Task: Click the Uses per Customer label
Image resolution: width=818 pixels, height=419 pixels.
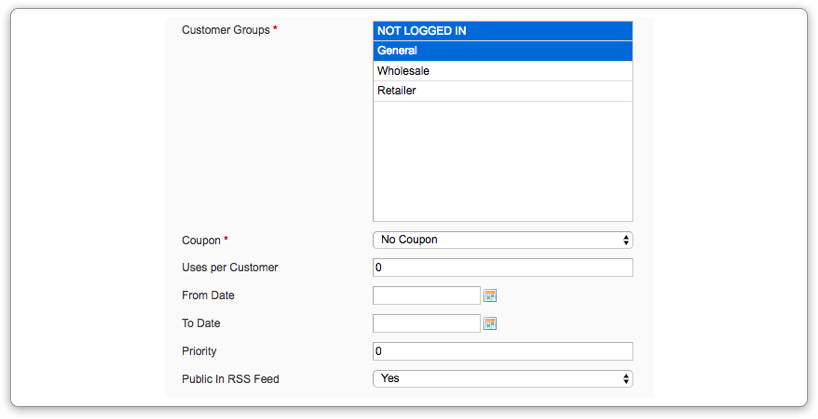Action: (x=230, y=267)
